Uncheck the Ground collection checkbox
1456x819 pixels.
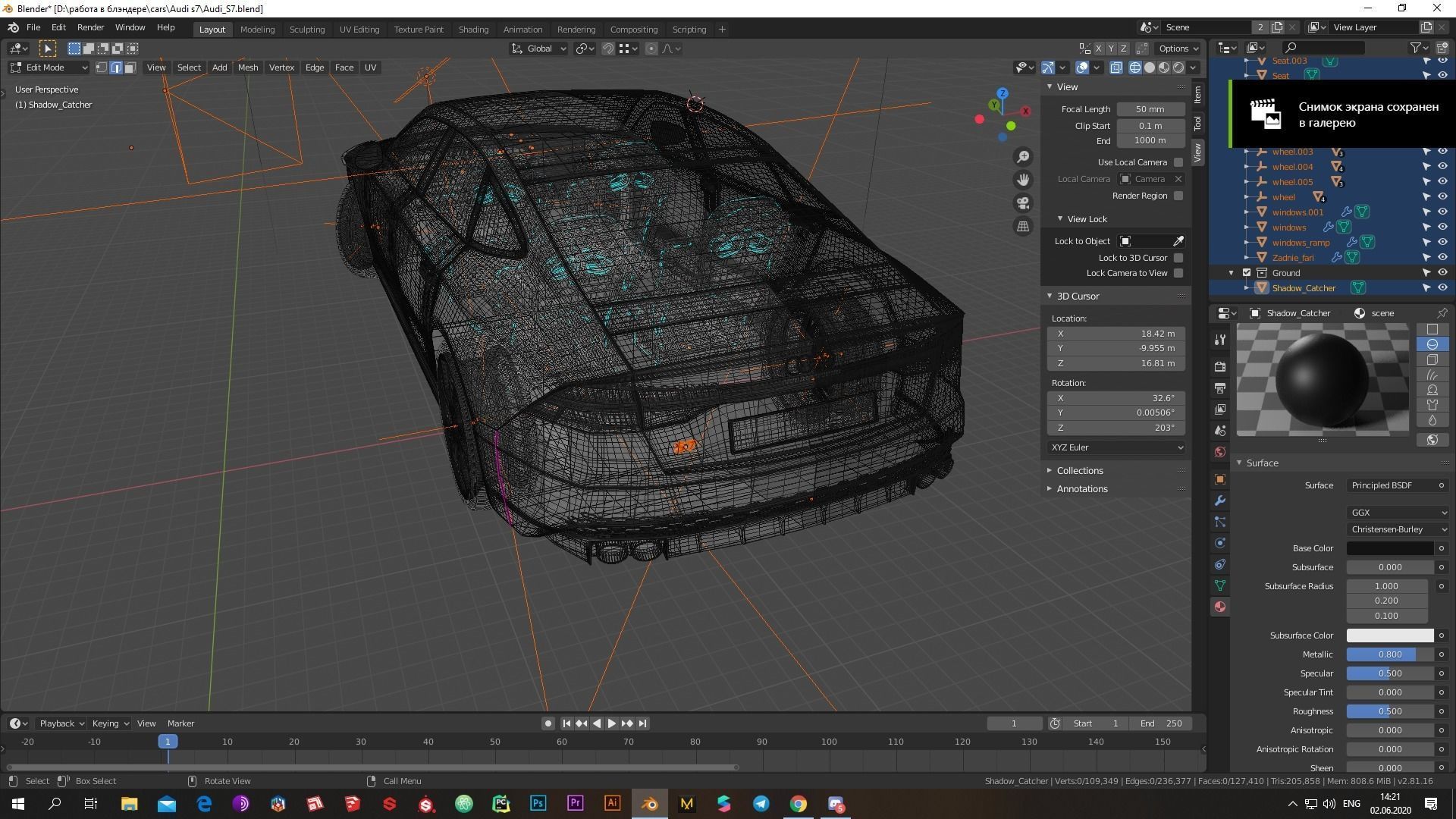[1247, 273]
